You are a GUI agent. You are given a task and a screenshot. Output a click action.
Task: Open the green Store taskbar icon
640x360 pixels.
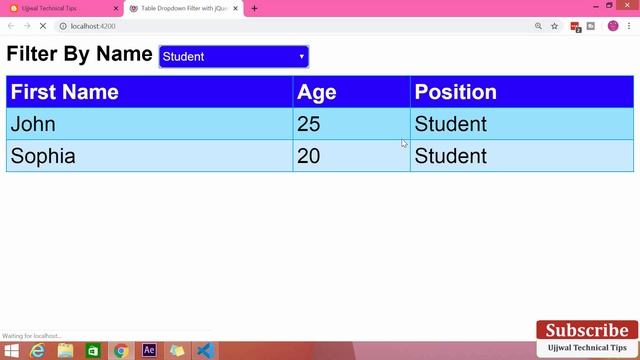point(93,351)
